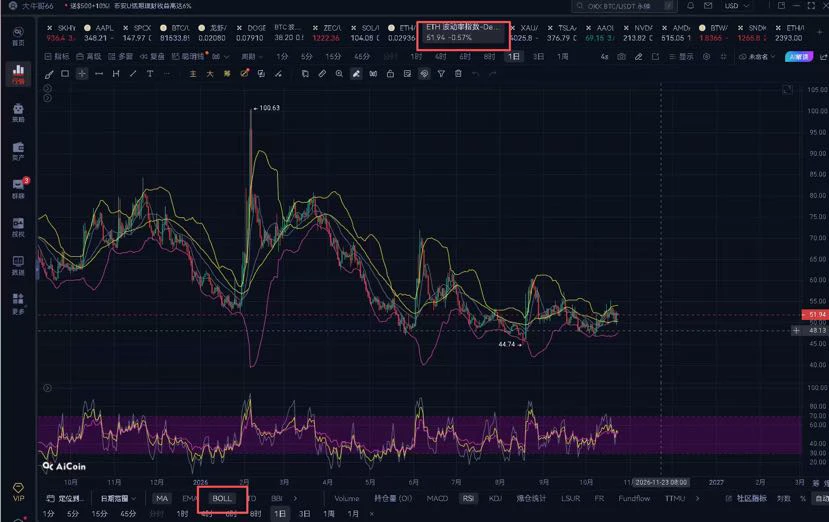The width and height of the screenshot is (829, 522).
Task: Click the ruler measure tool icon
Action: [x=322, y=74]
